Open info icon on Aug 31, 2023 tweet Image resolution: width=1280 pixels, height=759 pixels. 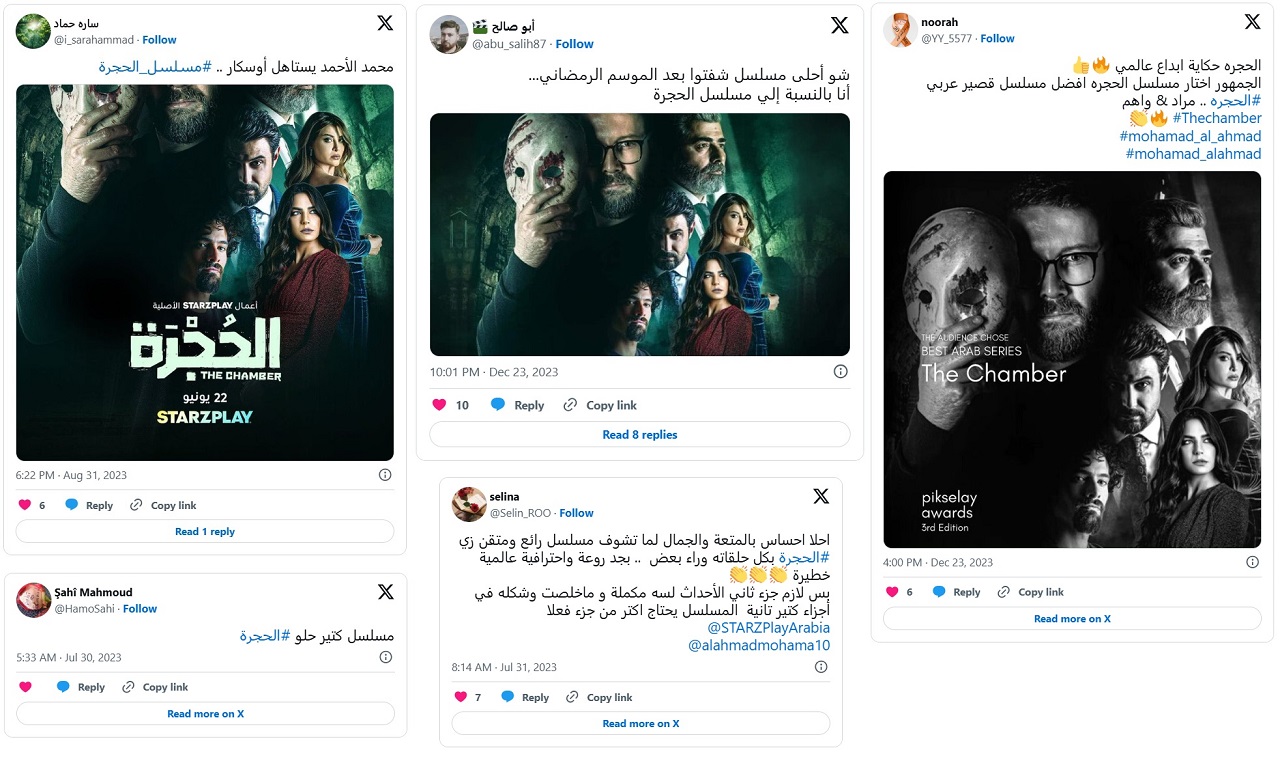pyautogui.click(x=385, y=475)
